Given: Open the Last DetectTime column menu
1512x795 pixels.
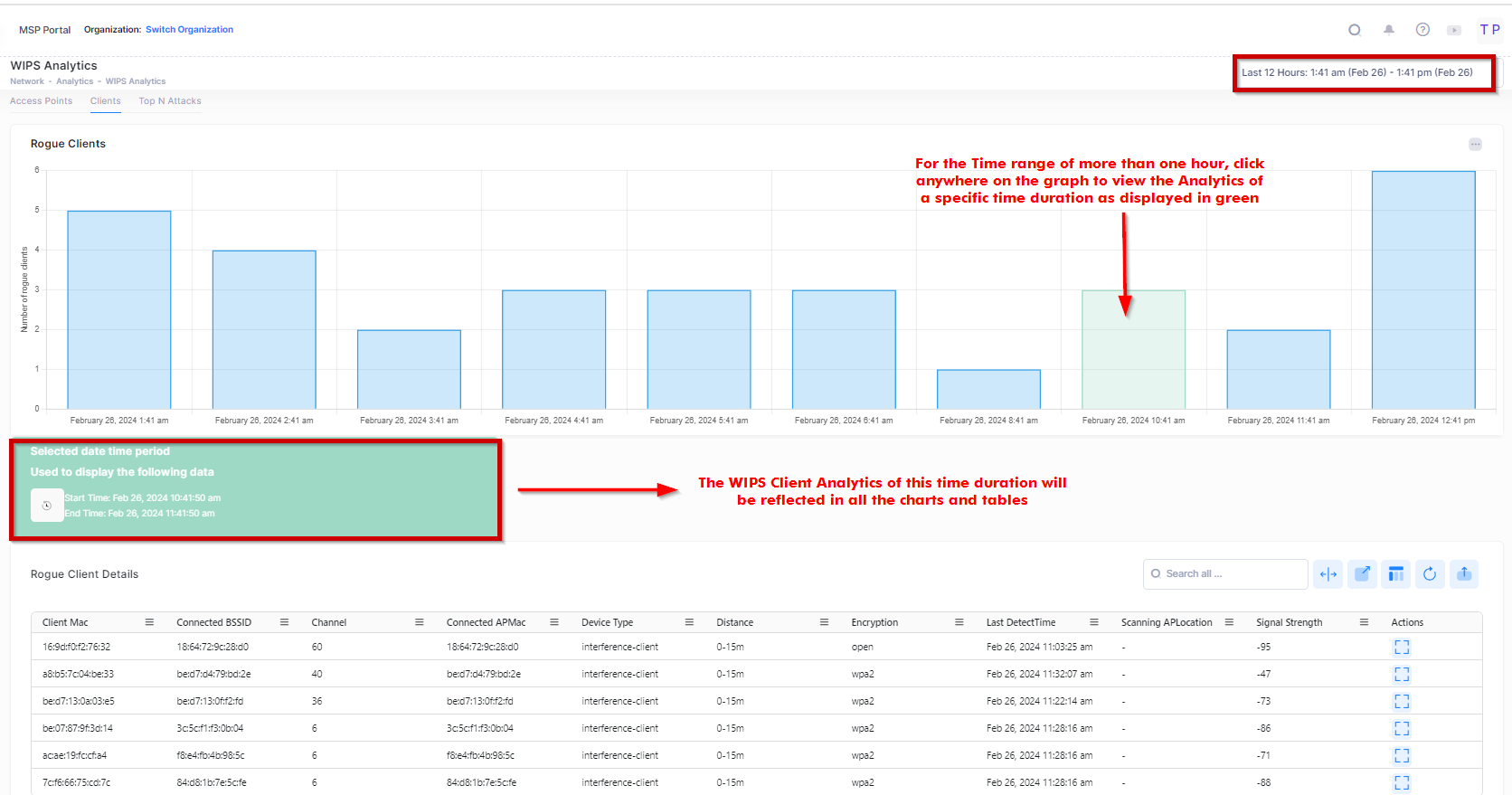Looking at the screenshot, I should [x=1093, y=622].
